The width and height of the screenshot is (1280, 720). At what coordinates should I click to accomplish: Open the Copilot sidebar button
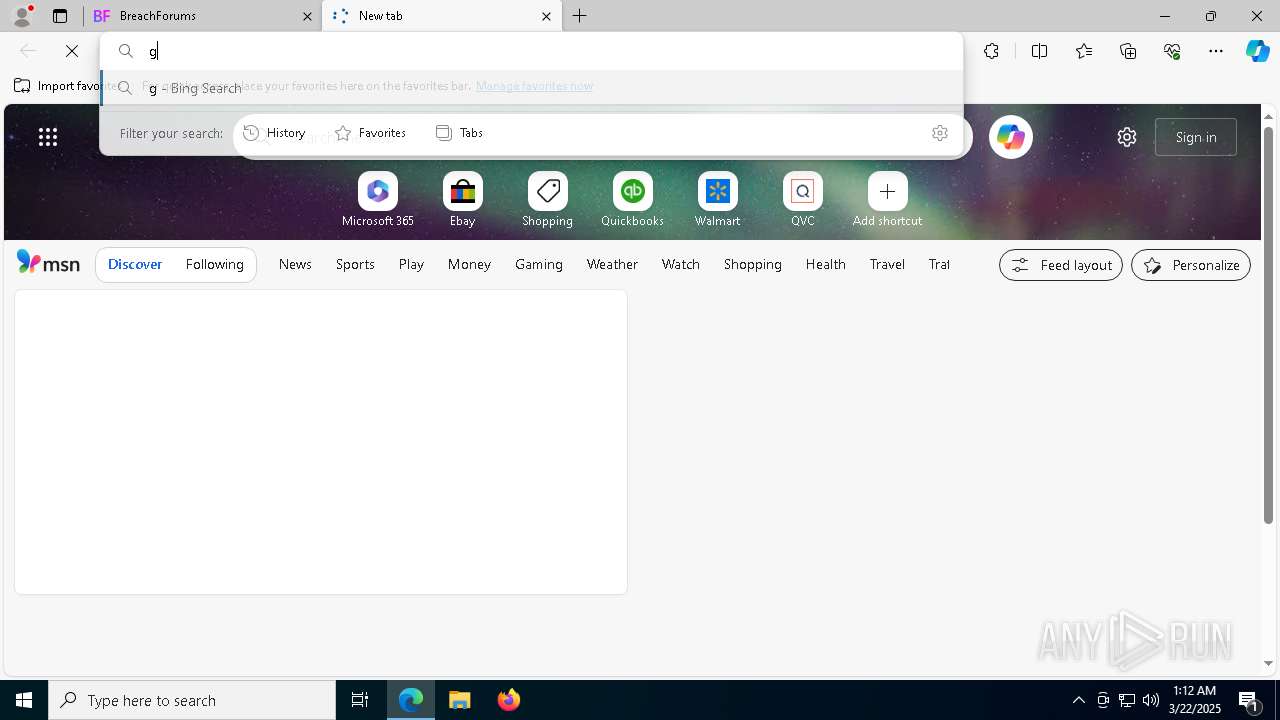click(x=1257, y=51)
